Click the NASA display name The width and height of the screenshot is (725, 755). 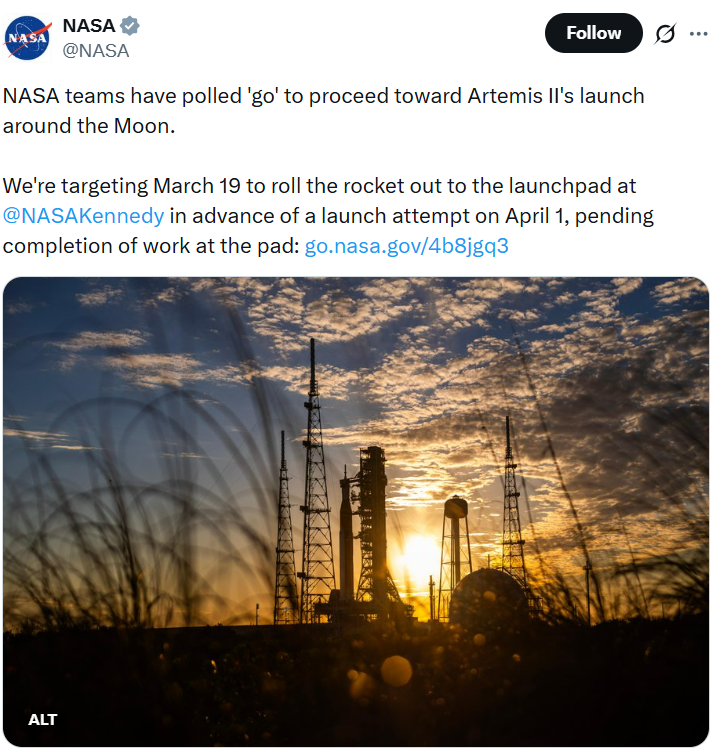click(x=89, y=26)
